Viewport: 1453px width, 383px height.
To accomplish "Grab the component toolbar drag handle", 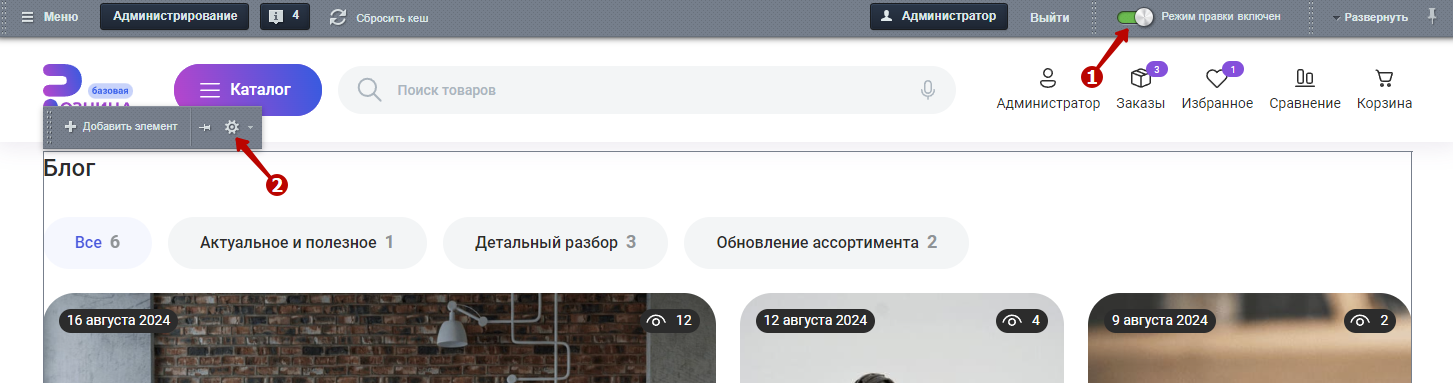I will tap(50, 127).
